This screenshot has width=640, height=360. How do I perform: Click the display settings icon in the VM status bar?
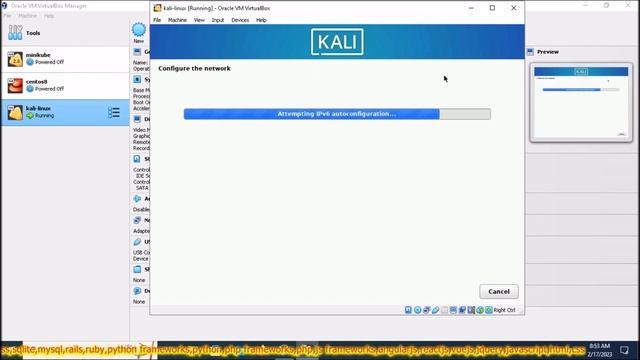coord(453,310)
